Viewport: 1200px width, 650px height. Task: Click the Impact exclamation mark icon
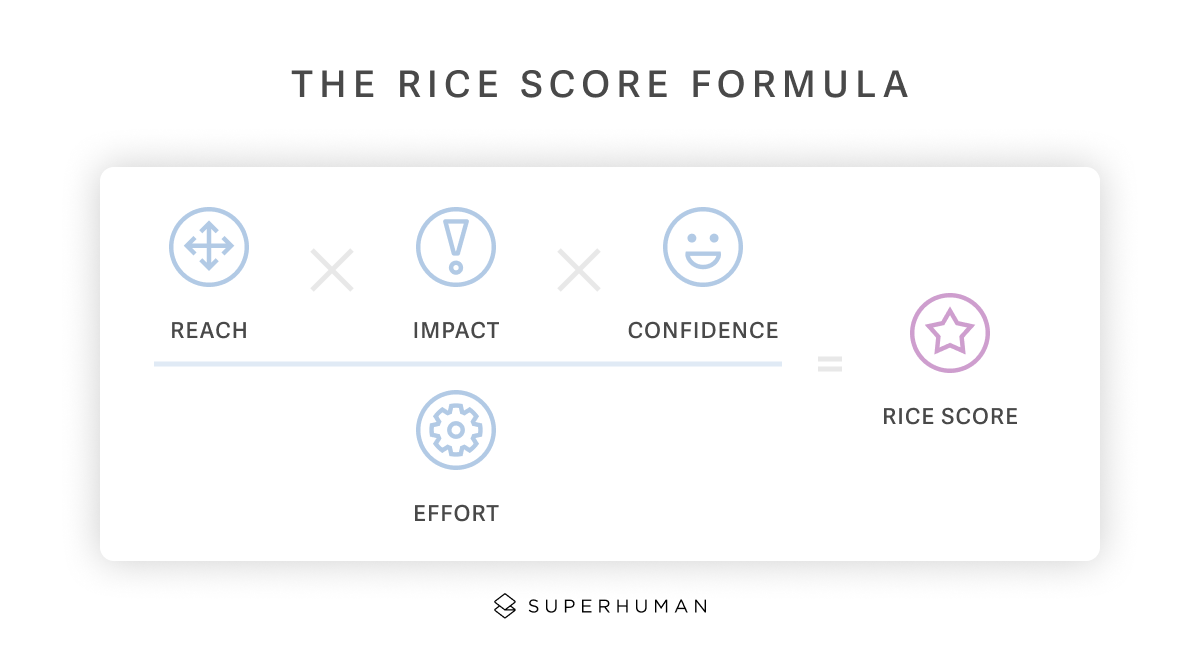coord(456,247)
